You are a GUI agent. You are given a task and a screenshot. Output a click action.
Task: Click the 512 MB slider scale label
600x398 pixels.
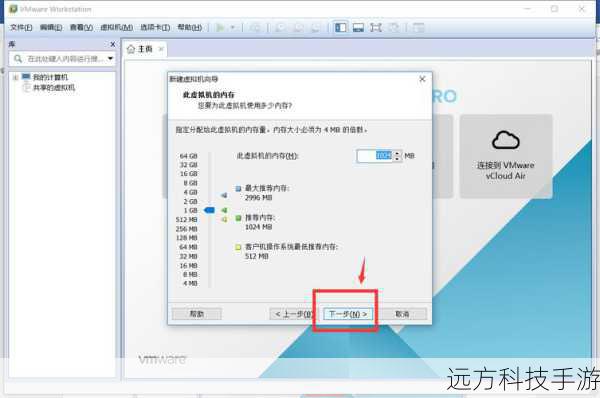tap(187, 219)
